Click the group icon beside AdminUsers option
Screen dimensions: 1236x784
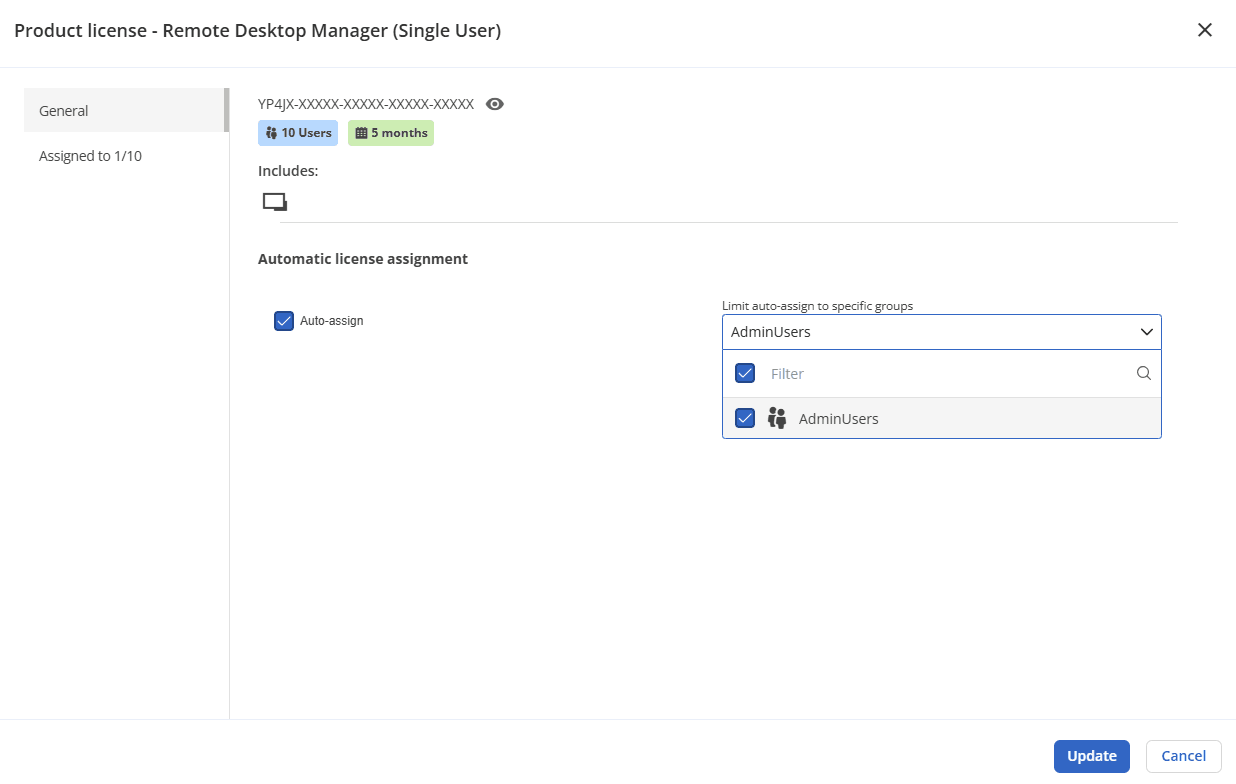tap(777, 418)
